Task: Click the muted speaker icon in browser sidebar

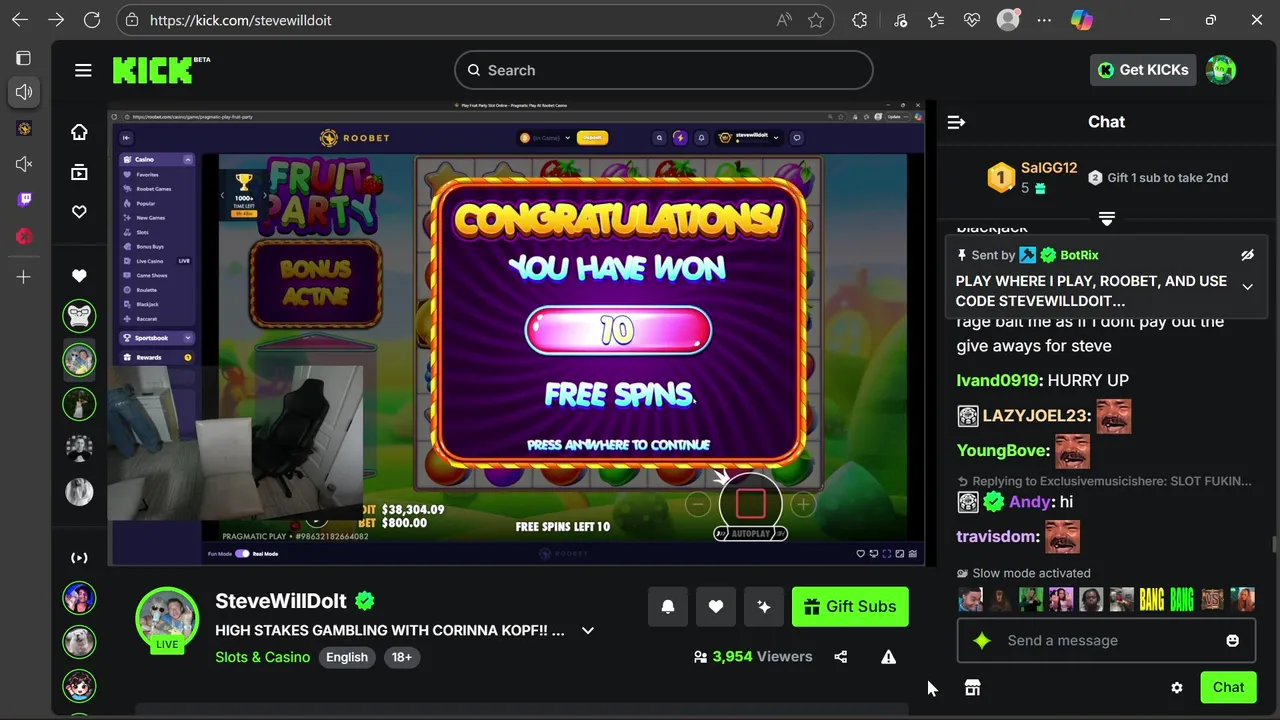Action: 24,164
